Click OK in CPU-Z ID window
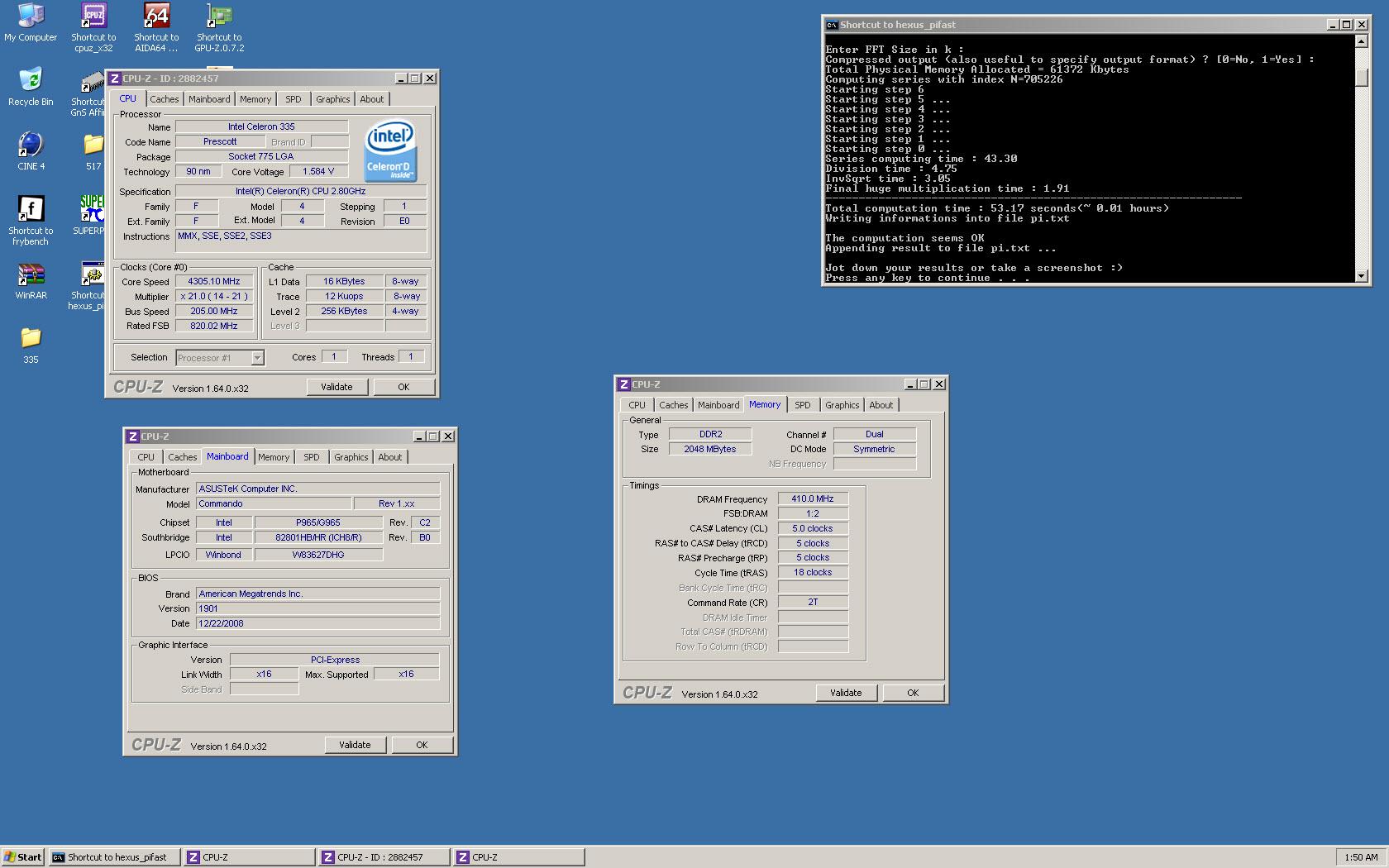 pos(404,387)
